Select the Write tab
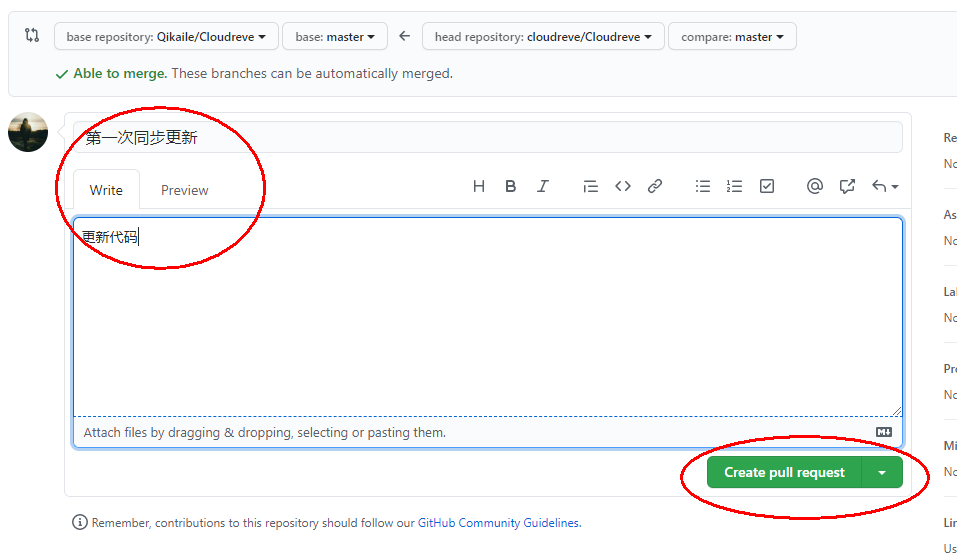This screenshot has height=556, width=957. 106,190
